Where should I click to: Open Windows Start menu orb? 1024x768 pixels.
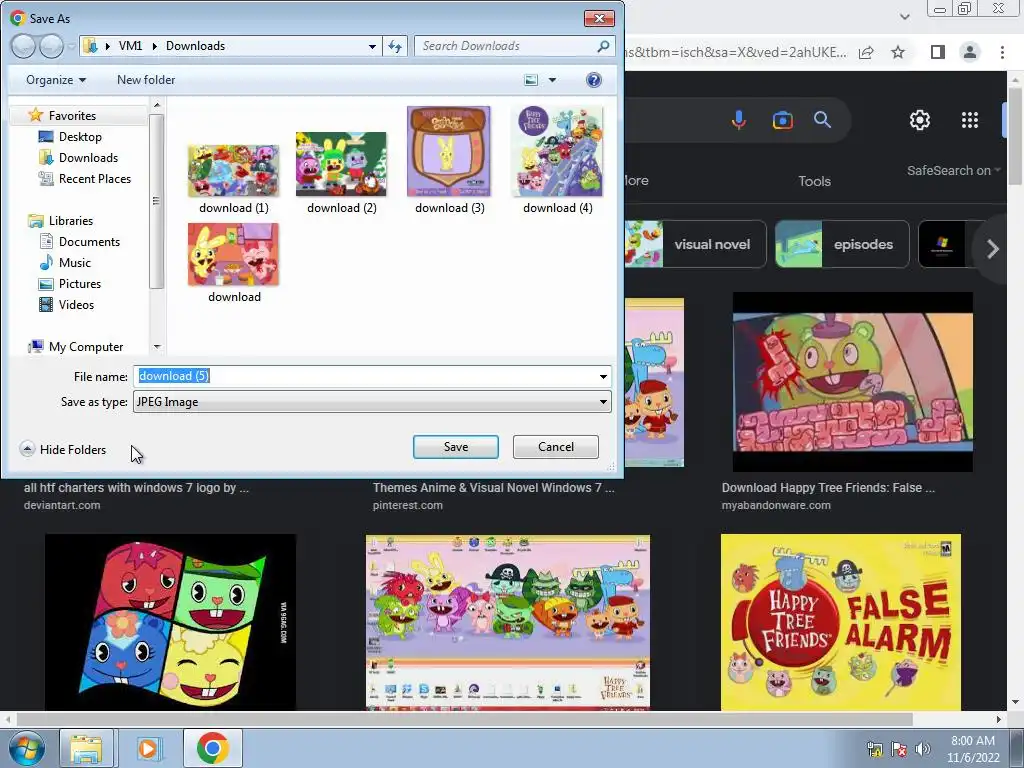coord(26,748)
